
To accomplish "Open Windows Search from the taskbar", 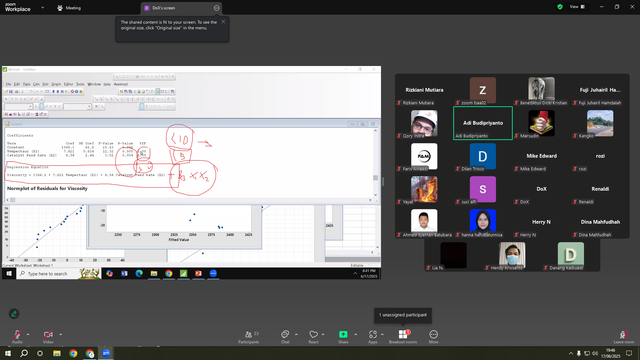I will [x=24, y=353].
